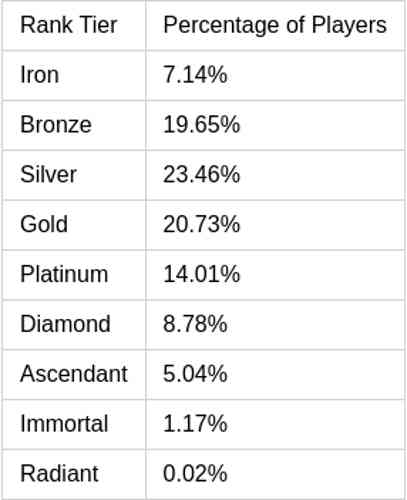
Task: Click the Radiant rank cell
Action: click(x=74, y=474)
